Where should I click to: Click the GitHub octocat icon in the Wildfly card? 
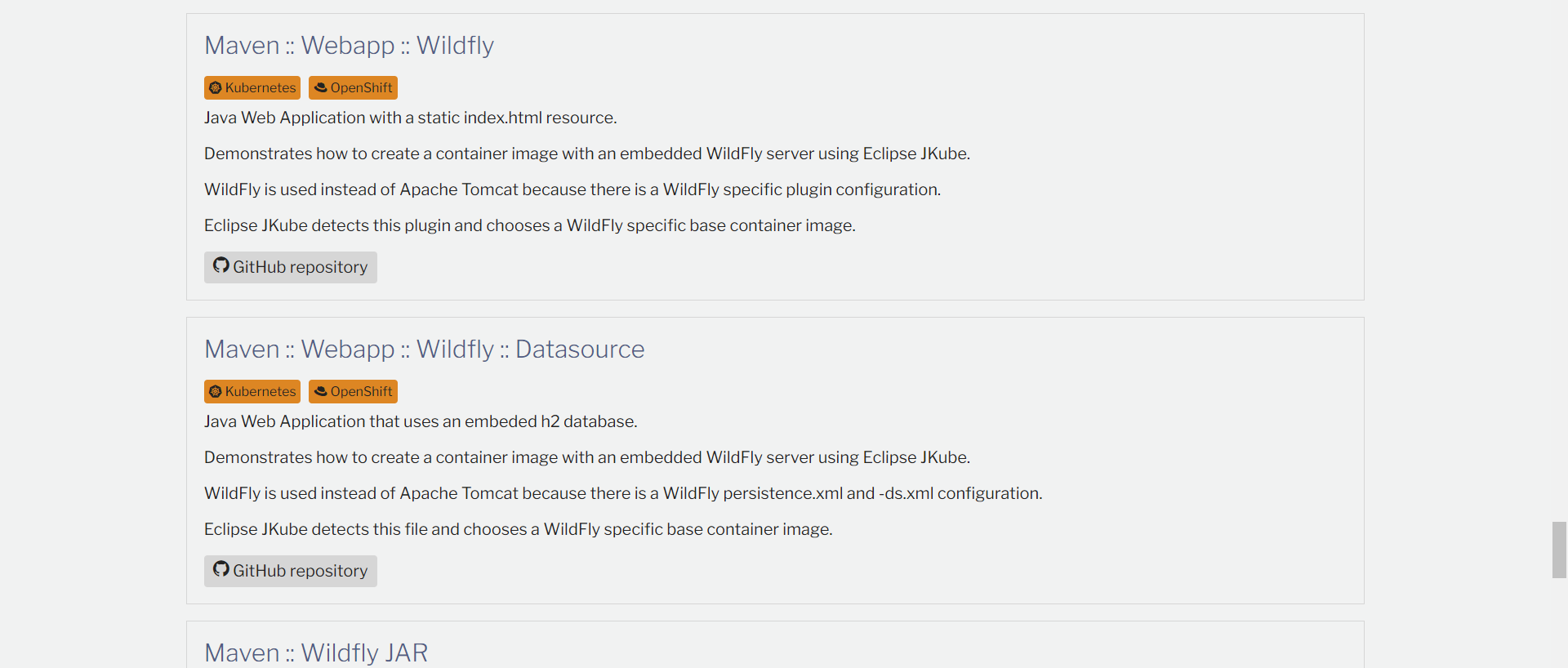tap(221, 265)
